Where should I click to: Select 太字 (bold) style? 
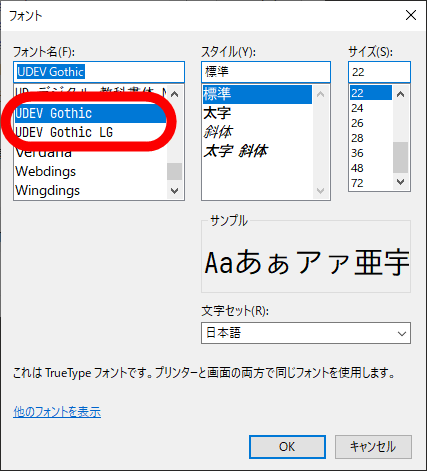pos(257,113)
